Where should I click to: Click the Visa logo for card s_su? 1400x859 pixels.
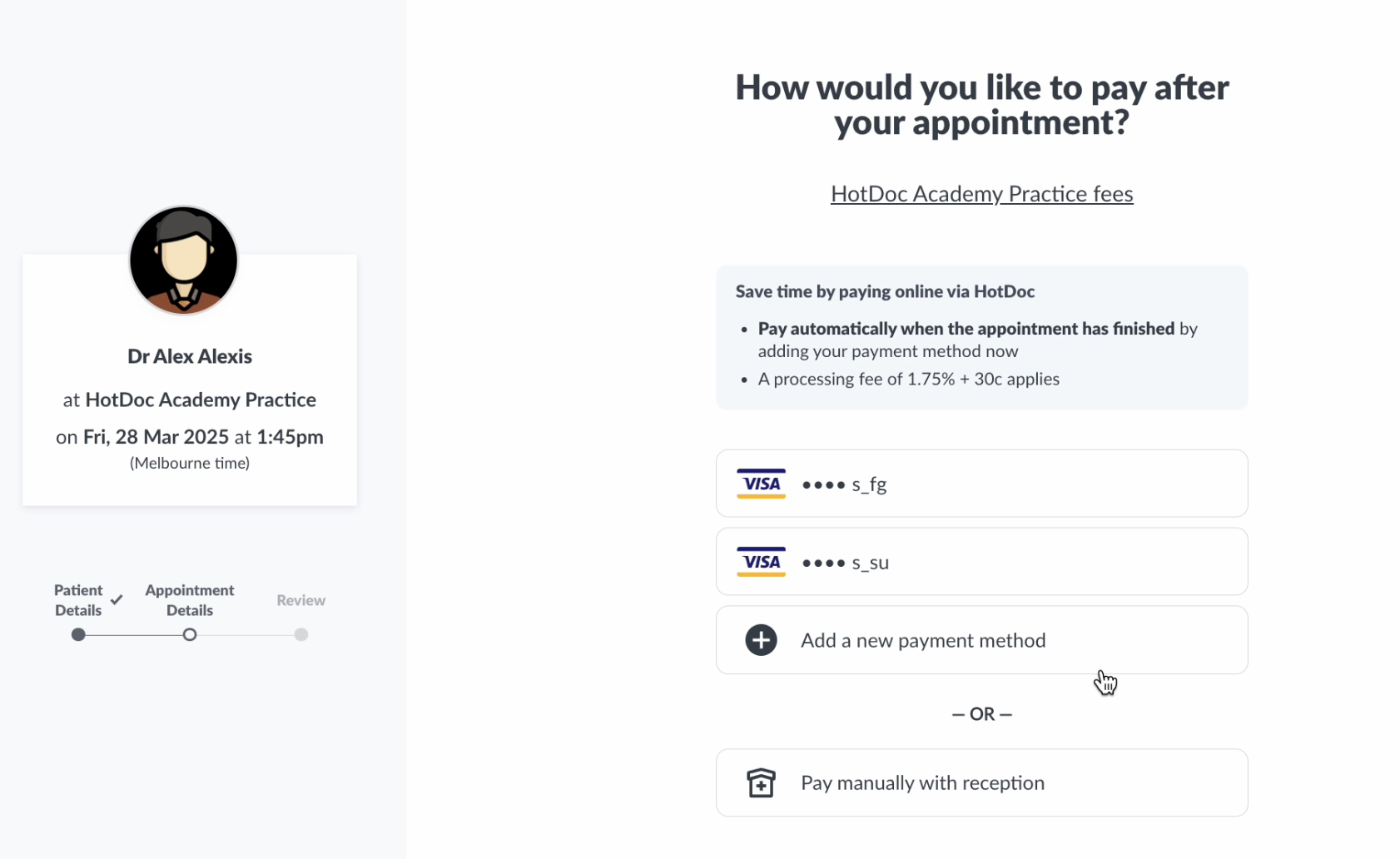761,562
